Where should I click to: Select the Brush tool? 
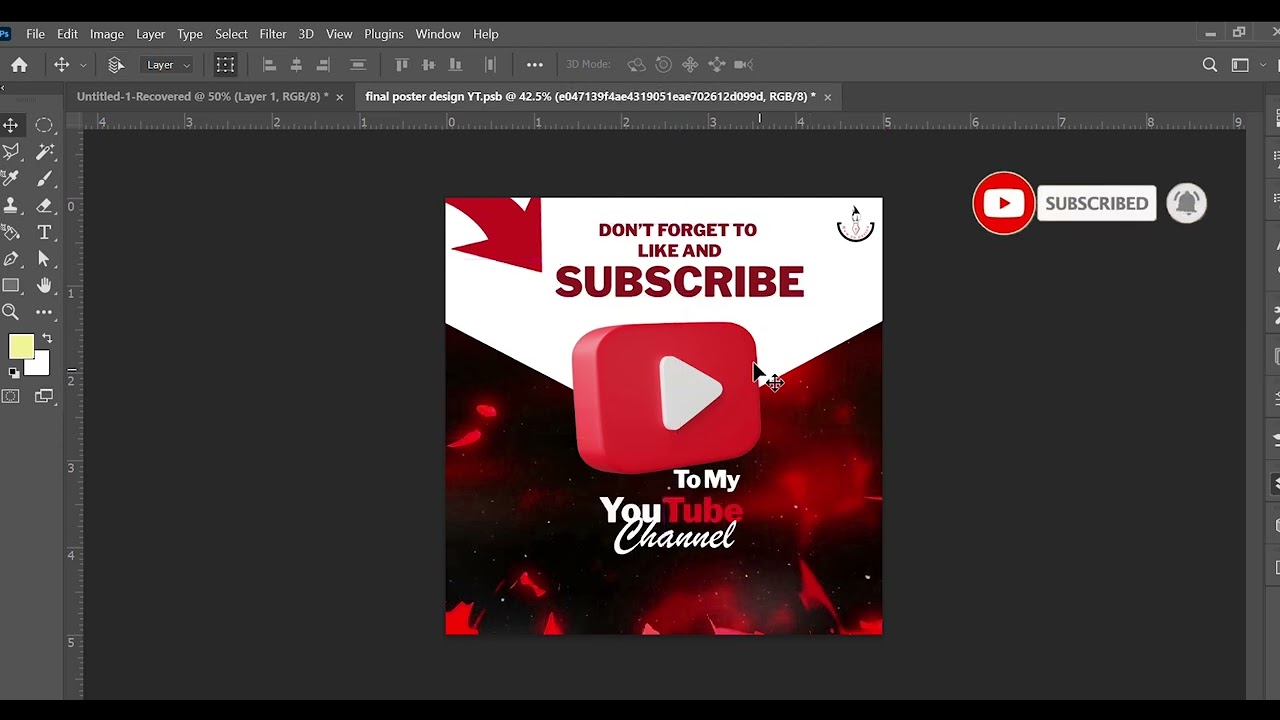point(44,178)
